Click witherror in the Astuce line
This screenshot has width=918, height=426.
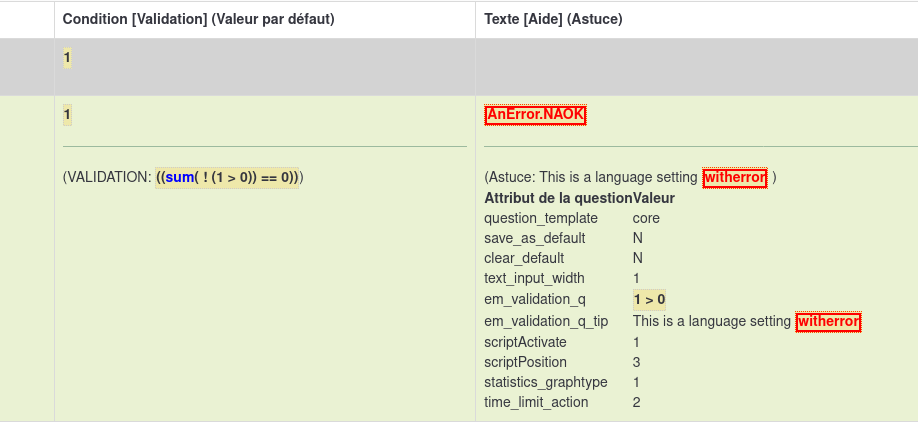735,178
